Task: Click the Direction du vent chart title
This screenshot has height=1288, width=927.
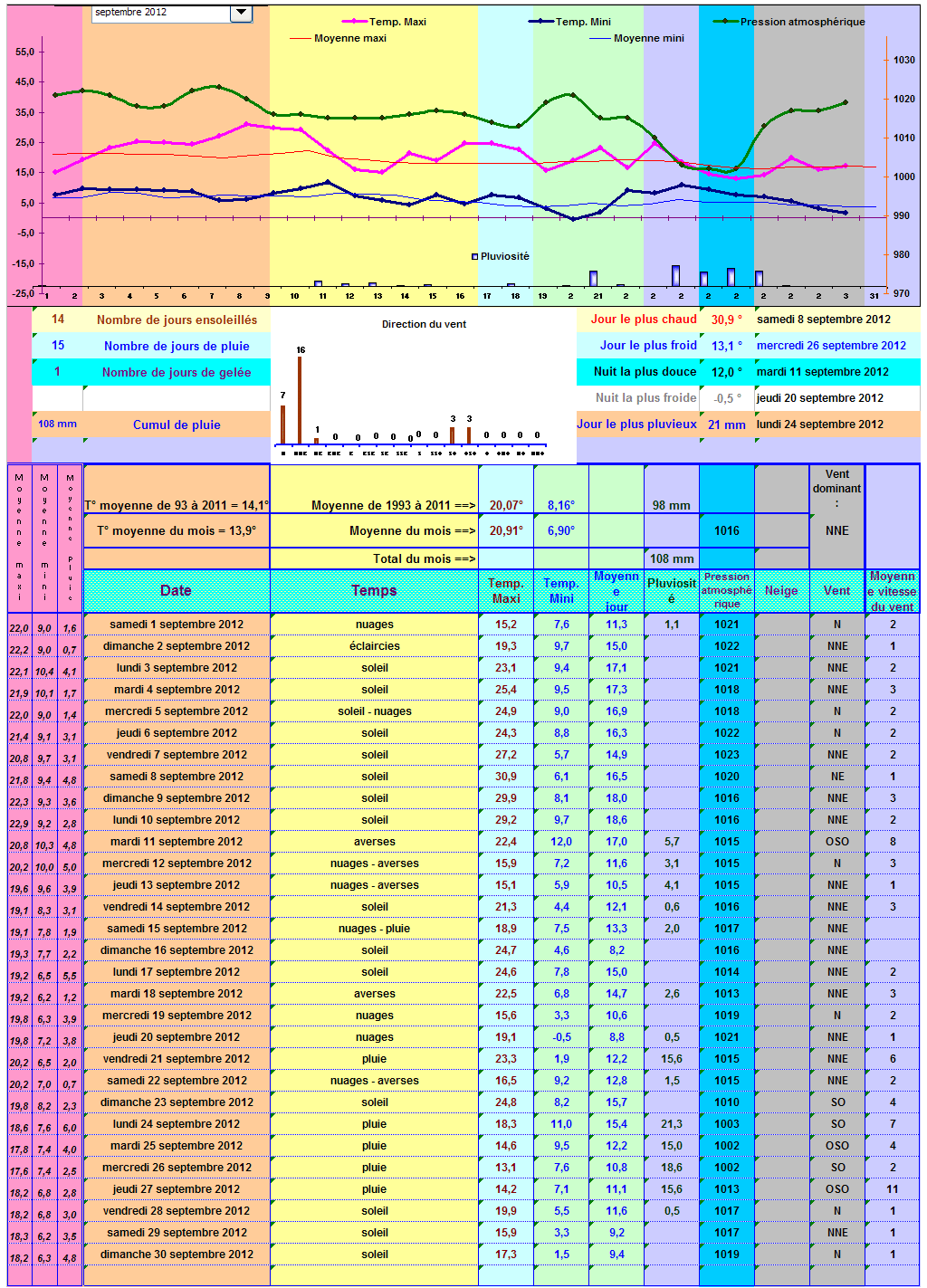Action: tap(424, 324)
